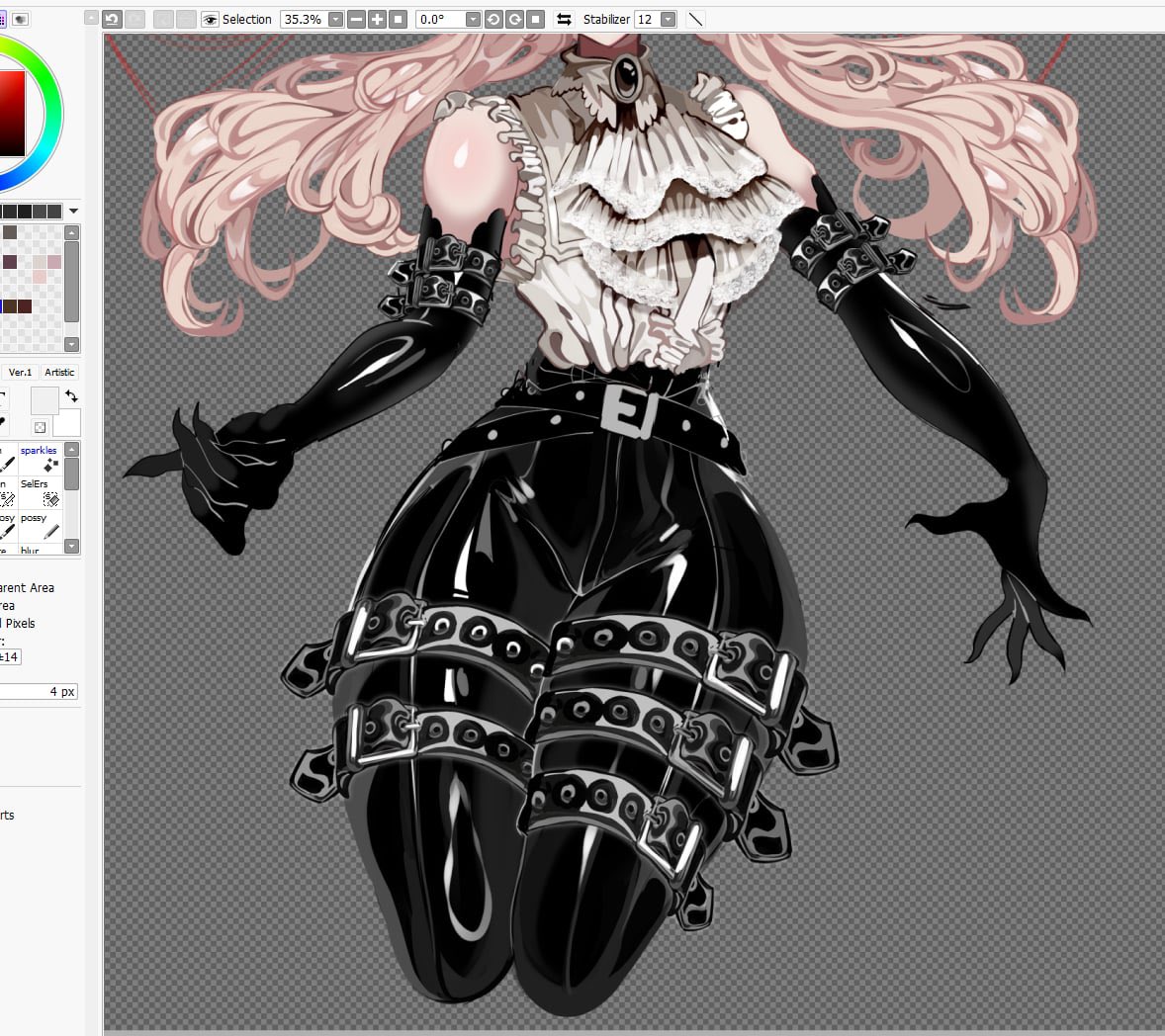Switch to the Ver.1 tab
The image size is (1165, 1036).
tap(20, 372)
